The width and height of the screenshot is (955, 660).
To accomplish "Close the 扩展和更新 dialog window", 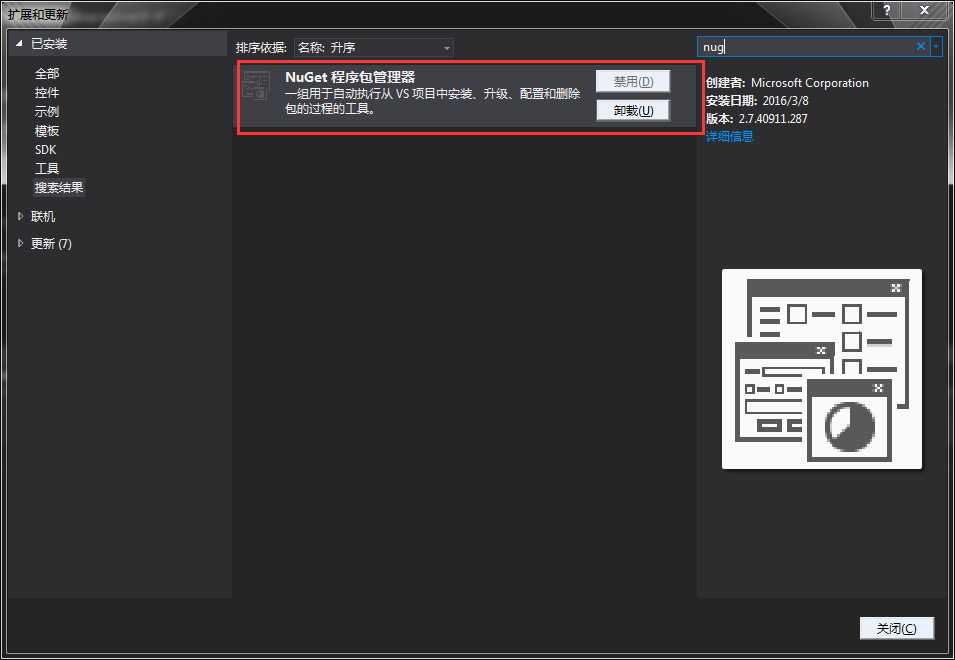I will coord(924,9).
